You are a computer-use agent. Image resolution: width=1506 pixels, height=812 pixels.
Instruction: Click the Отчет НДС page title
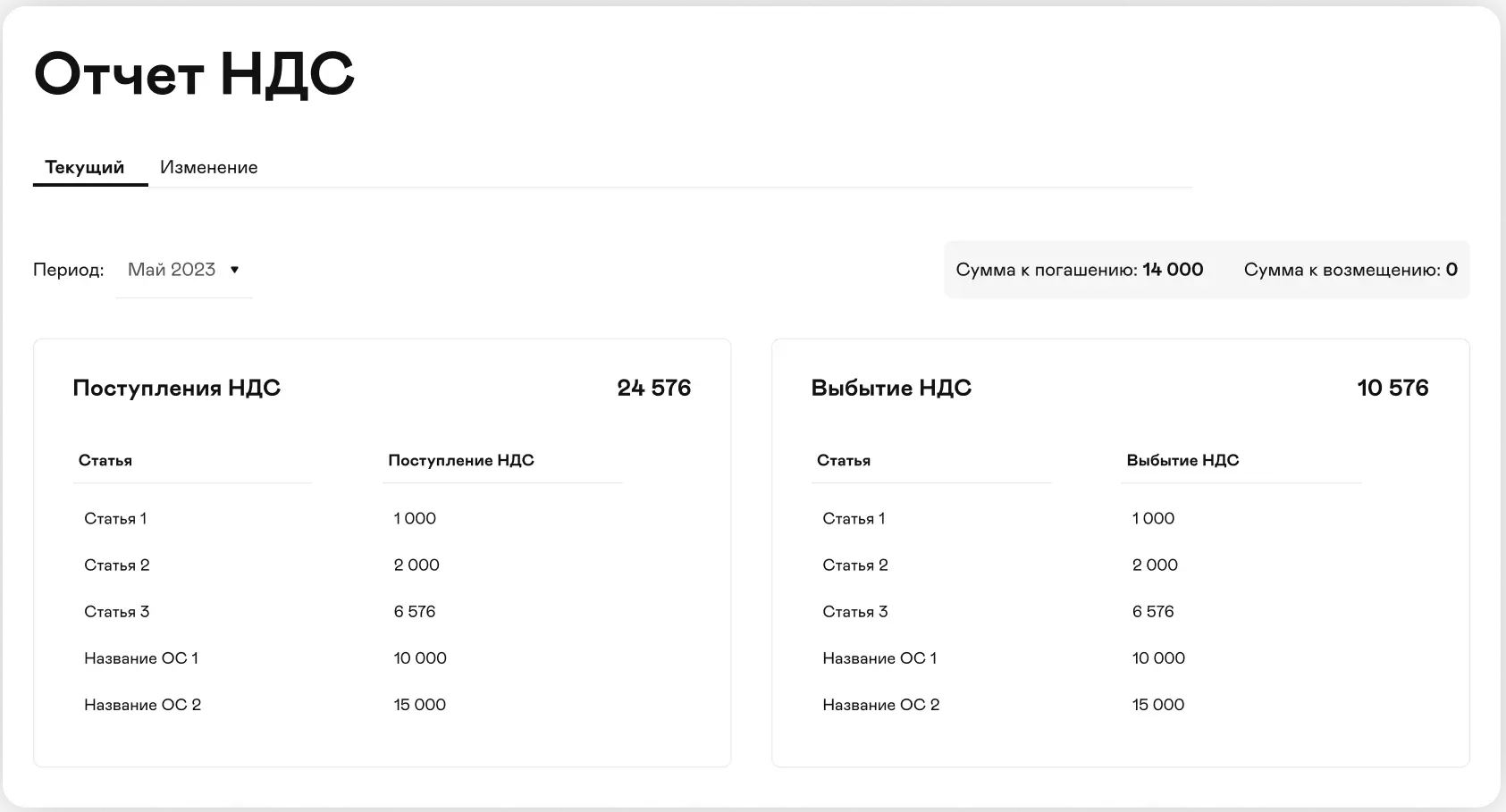pyautogui.click(x=194, y=73)
